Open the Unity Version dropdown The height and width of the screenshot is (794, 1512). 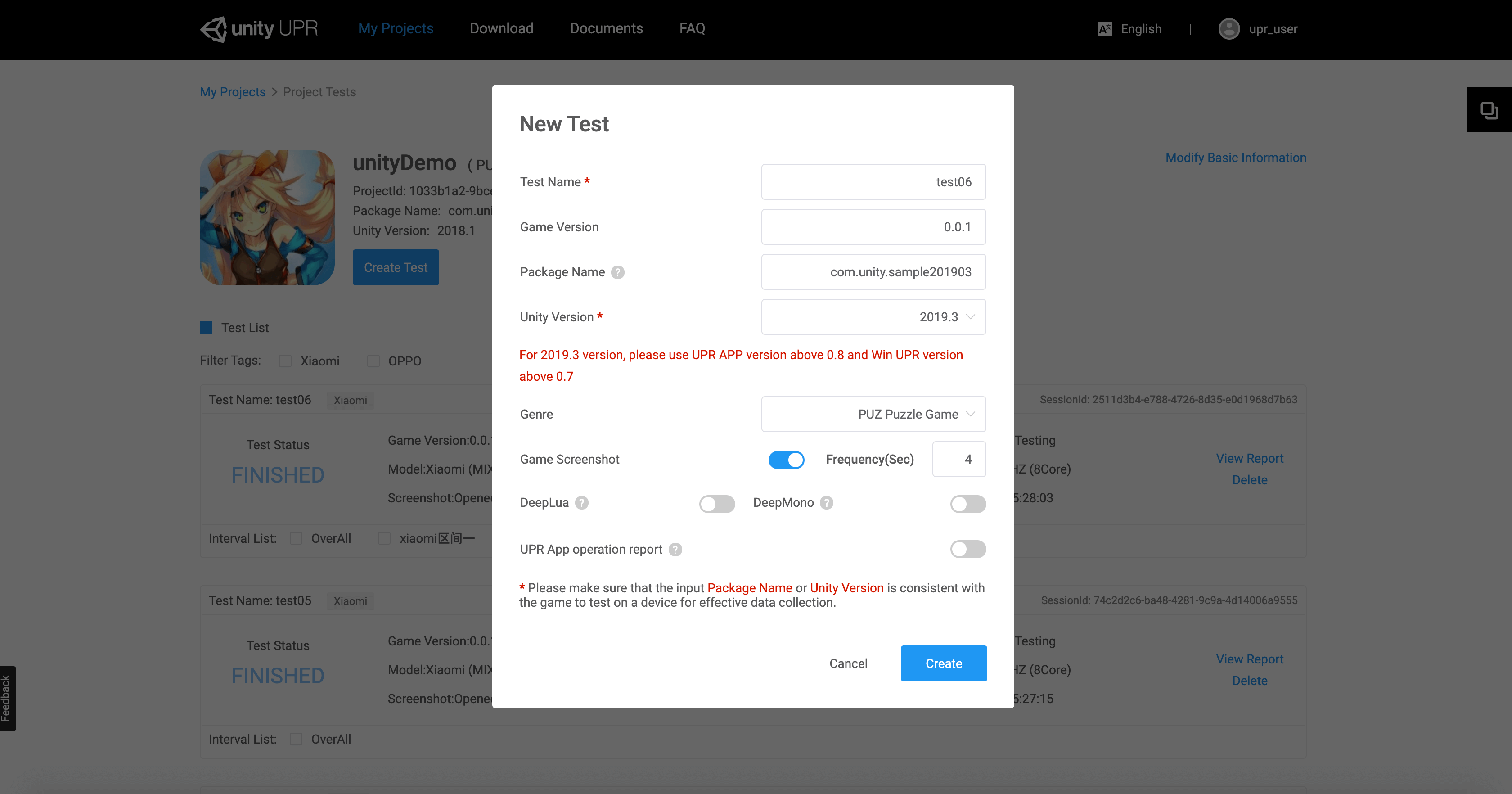click(x=873, y=317)
